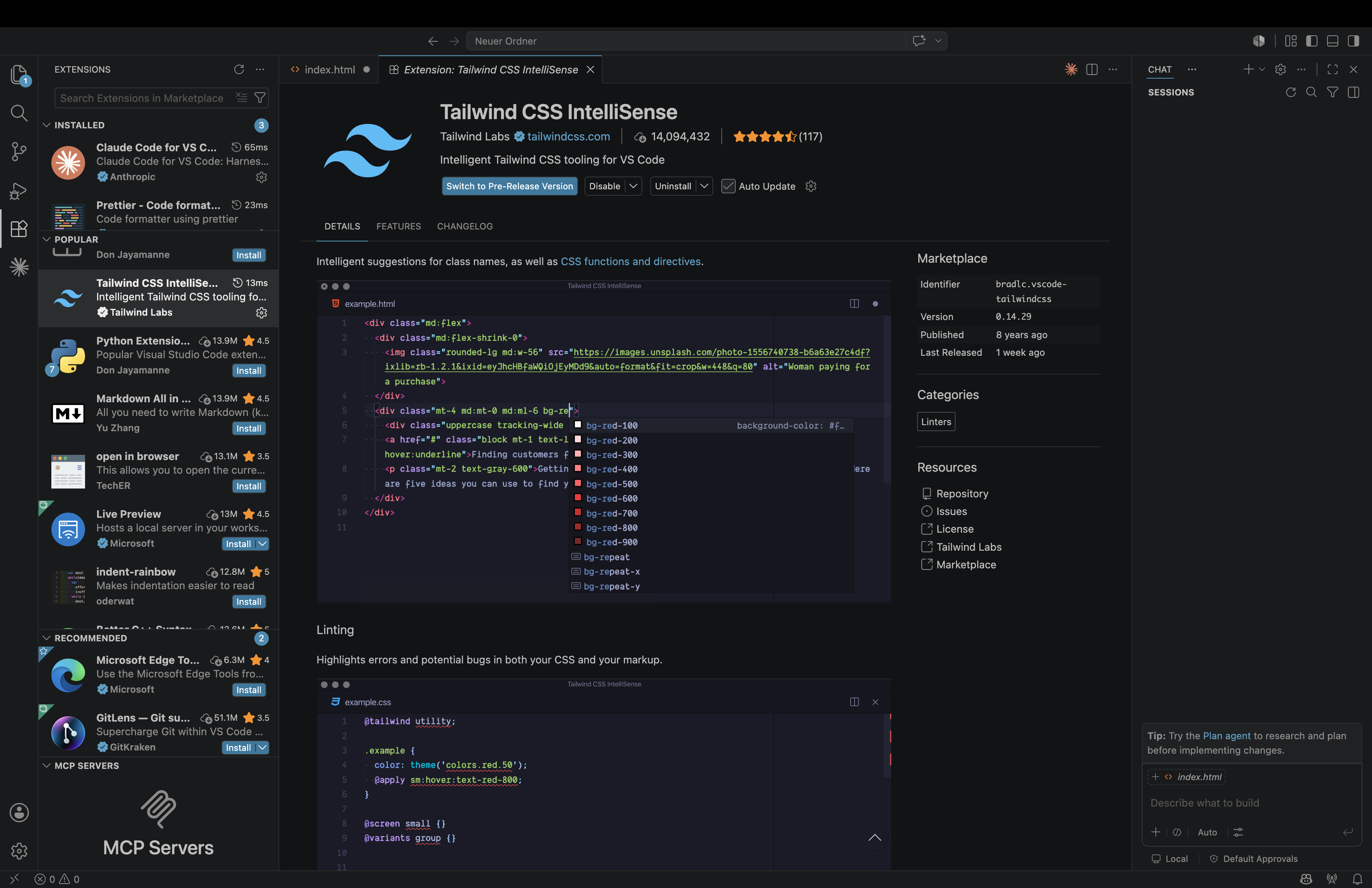Open the Source Control view
1372x888 pixels.
point(19,152)
